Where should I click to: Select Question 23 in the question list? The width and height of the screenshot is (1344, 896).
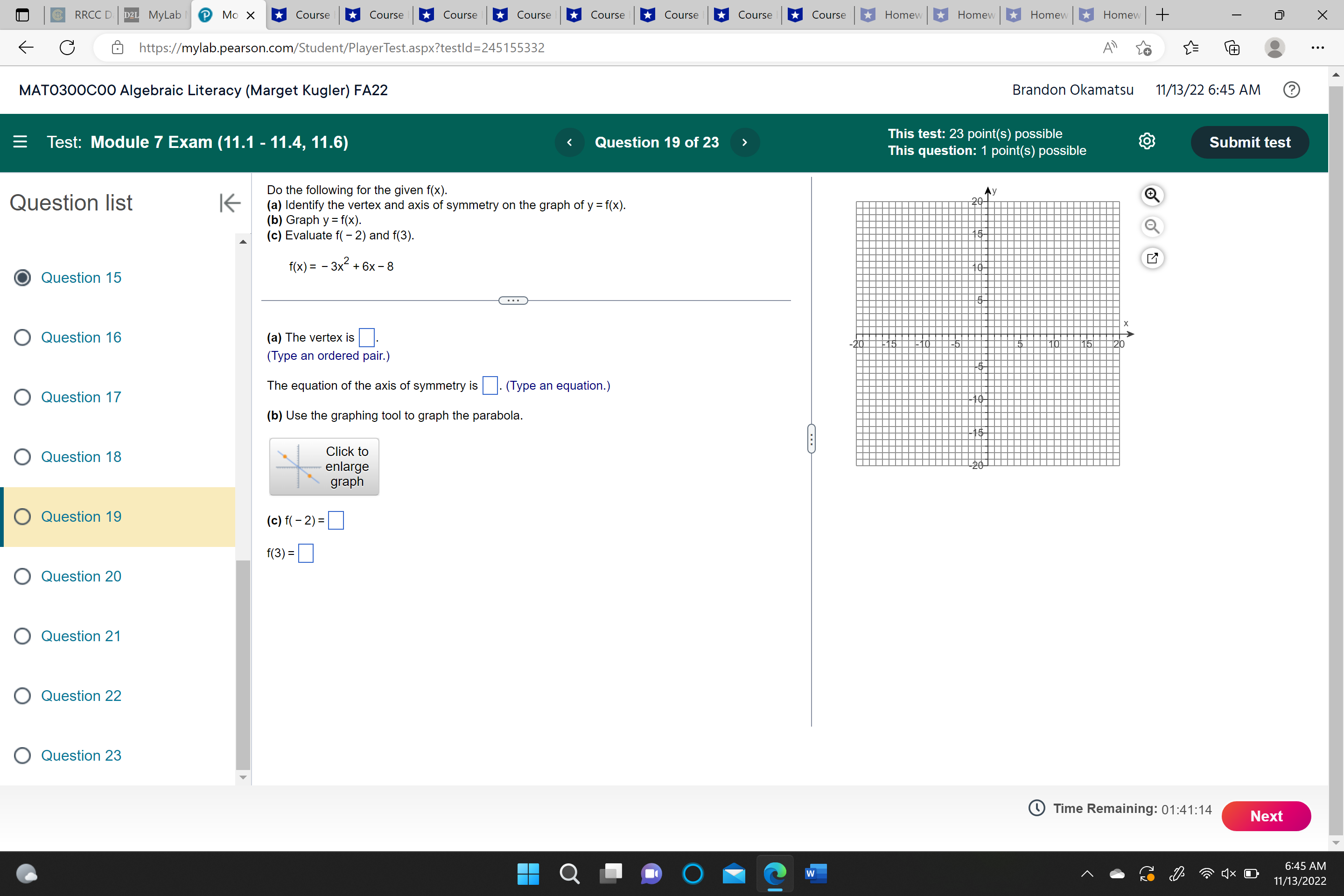coord(81,755)
